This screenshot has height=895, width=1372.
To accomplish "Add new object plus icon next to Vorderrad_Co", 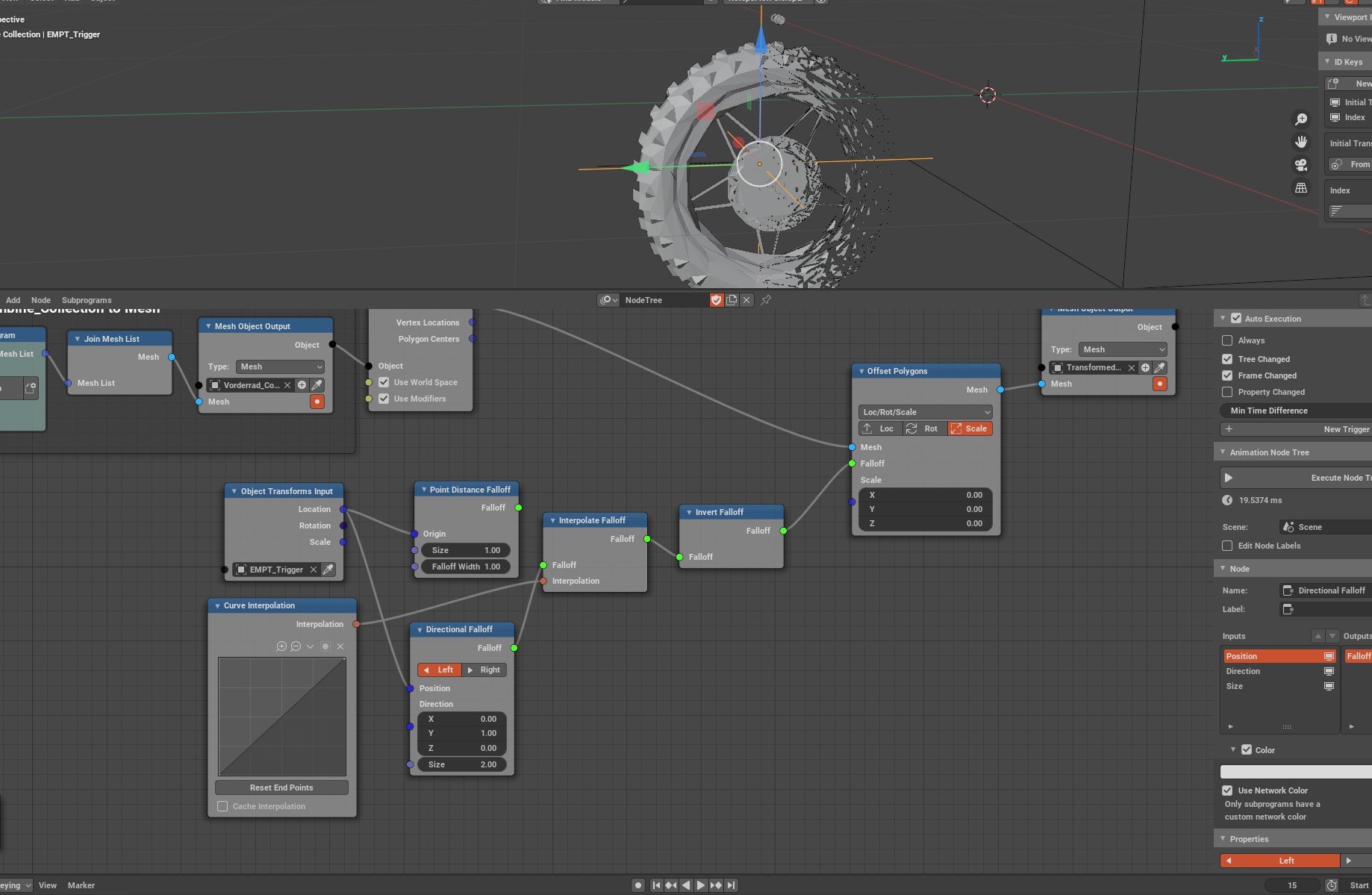I will [x=302, y=385].
